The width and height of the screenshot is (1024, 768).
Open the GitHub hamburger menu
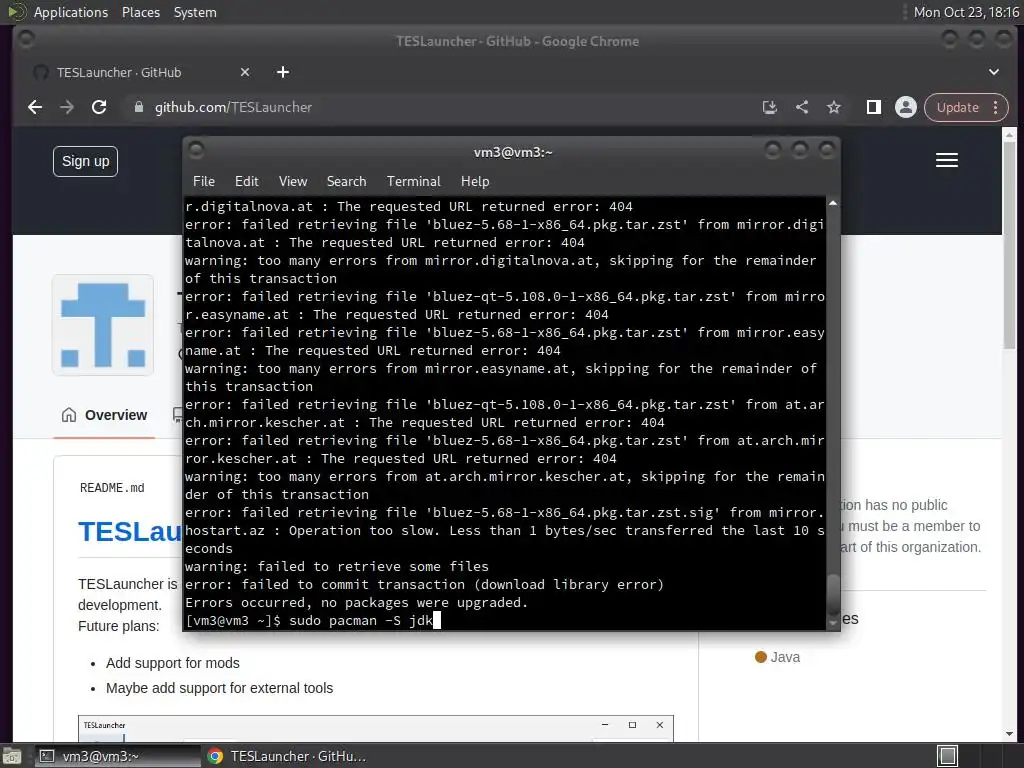pyautogui.click(x=947, y=161)
